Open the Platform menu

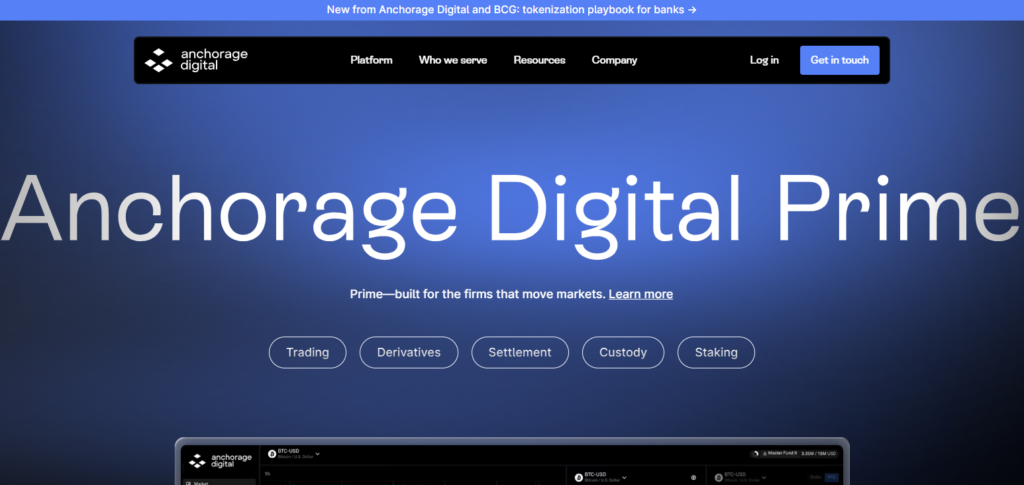(x=371, y=60)
